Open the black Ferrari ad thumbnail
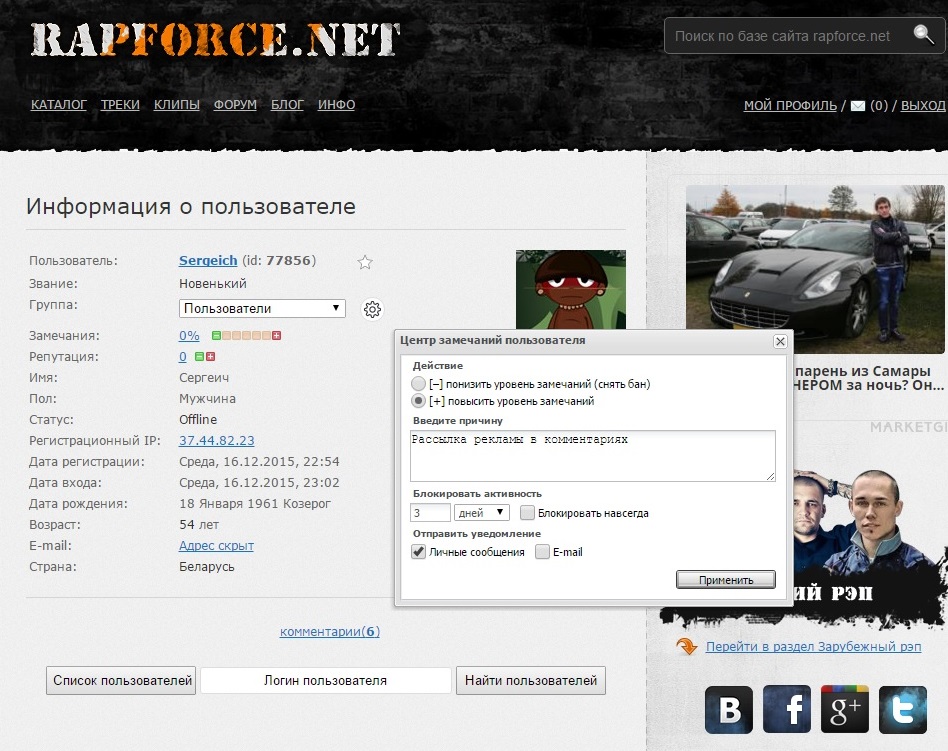 815,269
